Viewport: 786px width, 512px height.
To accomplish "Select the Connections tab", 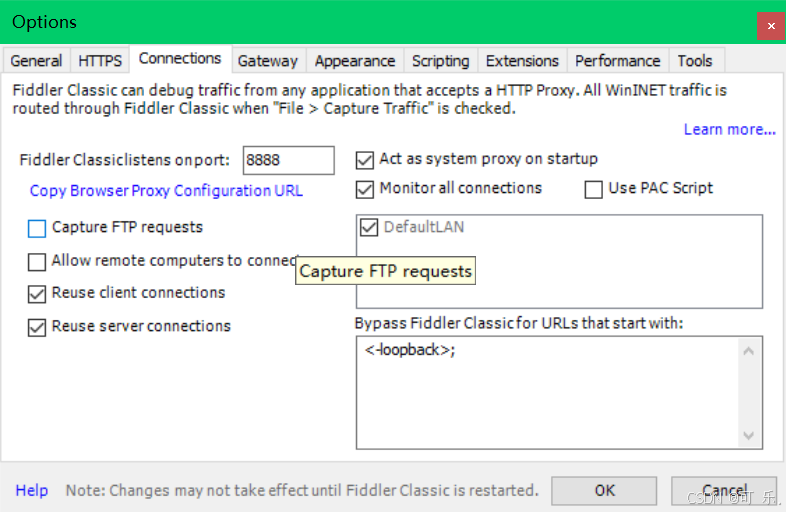I will [x=180, y=59].
